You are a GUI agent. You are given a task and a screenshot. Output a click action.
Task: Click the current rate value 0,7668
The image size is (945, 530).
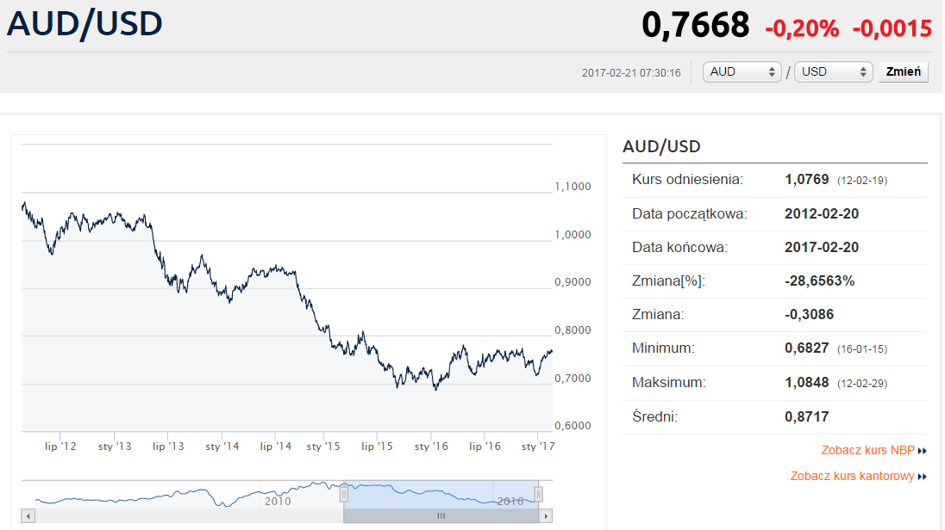coord(695,26)
